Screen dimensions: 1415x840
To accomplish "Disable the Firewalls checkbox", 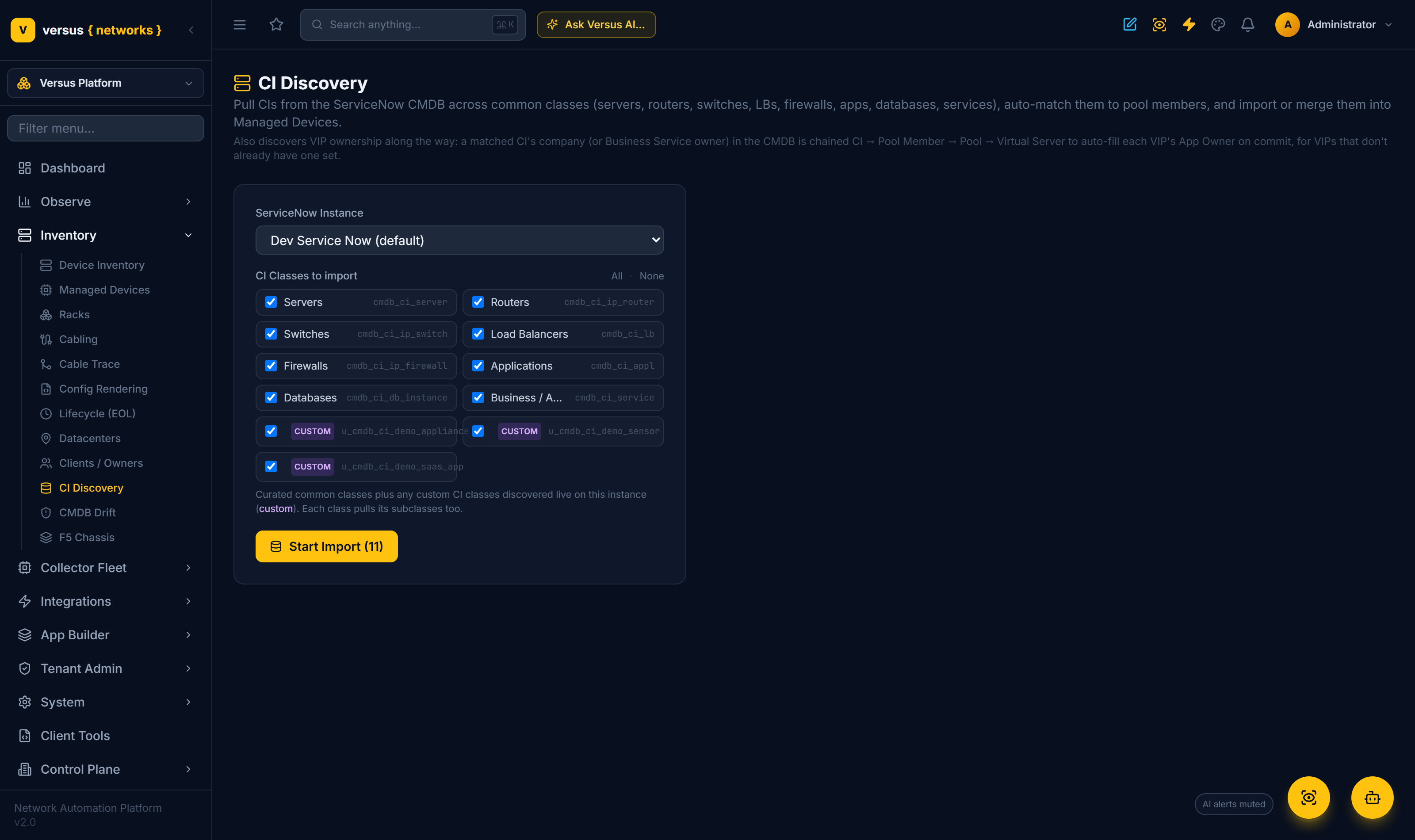I will pos(271,366).
